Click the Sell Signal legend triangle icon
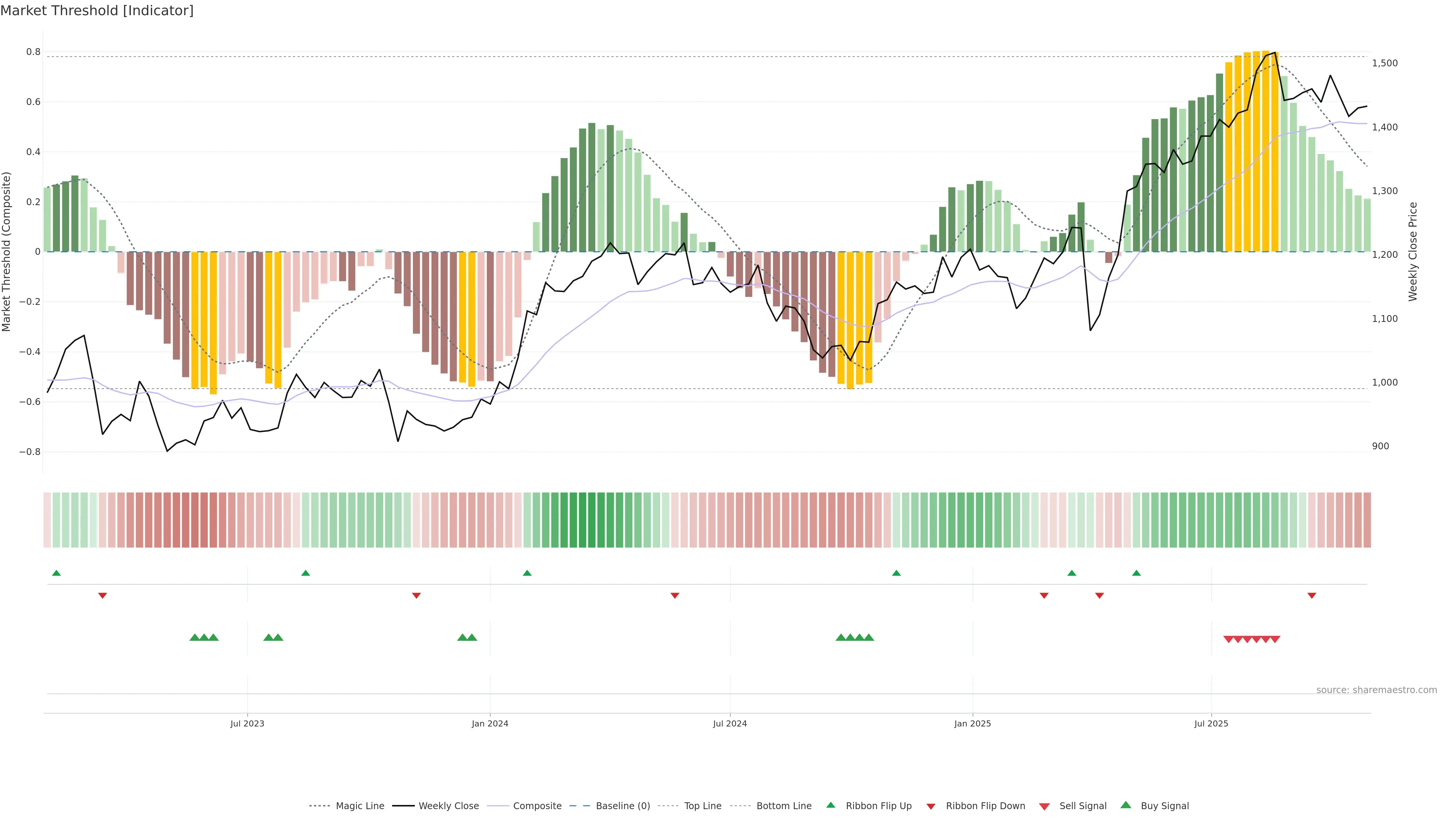The width and height of the screenshot is (1456, 819). (1045, 806)
